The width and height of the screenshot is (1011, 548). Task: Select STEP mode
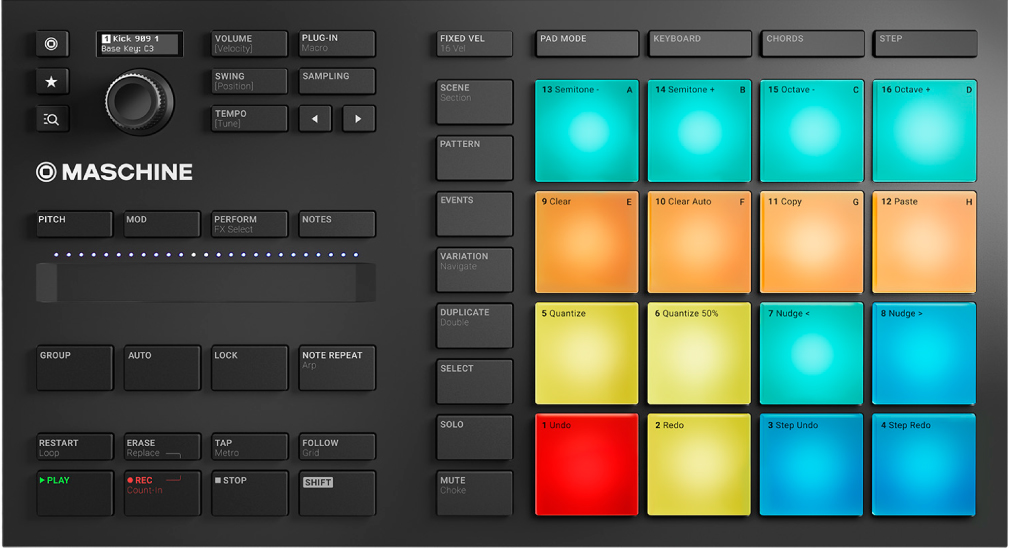coord(924,44)
